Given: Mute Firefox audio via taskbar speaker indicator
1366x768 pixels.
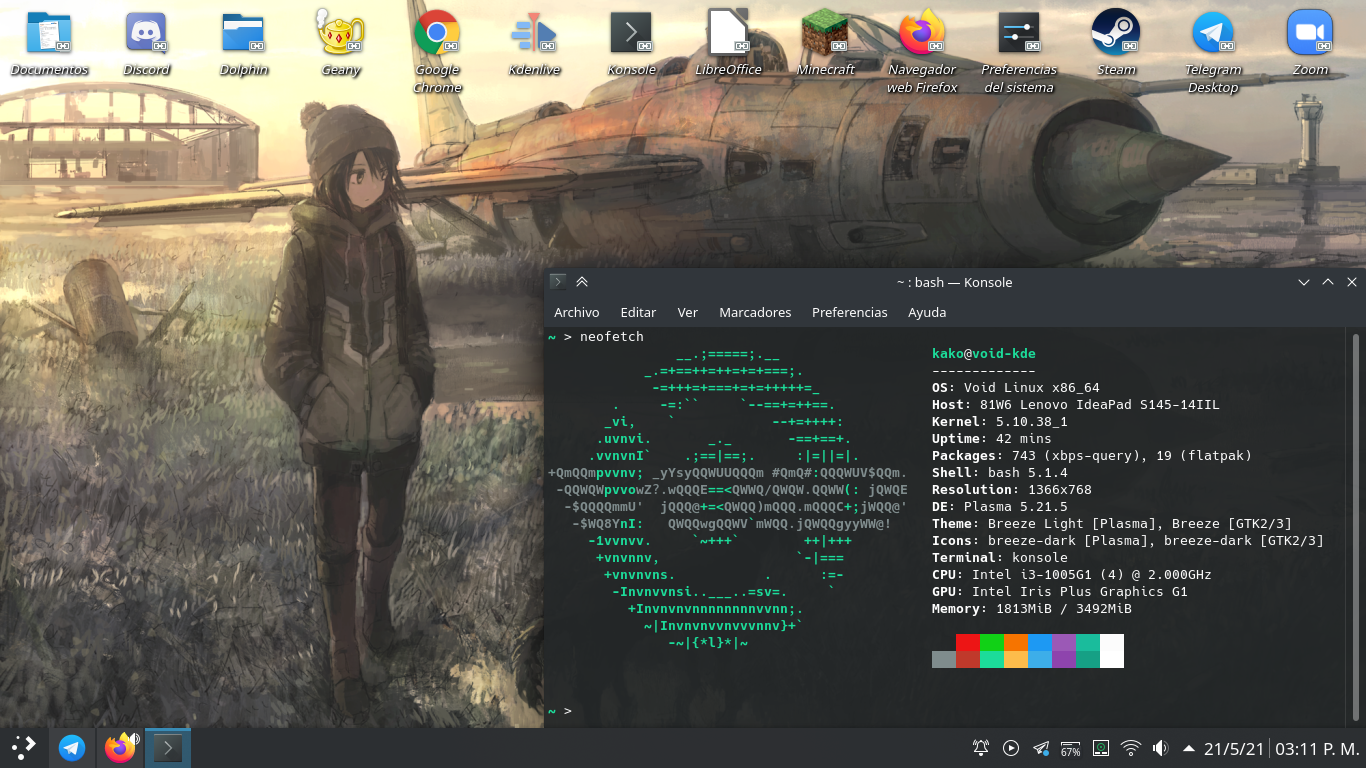Looking at the screenshot, I should click(x=134, y=739).
